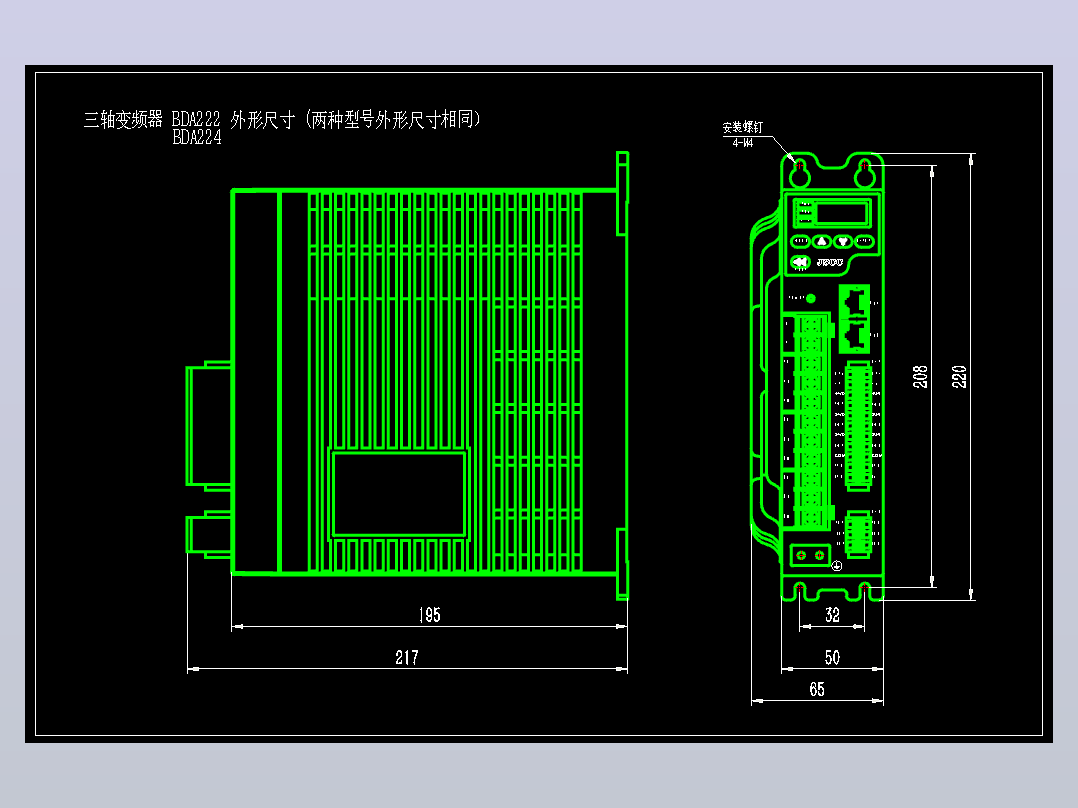This screenshot has height=808, width=1078.
Task: Pick the down-arrow key on drive panel
Action: click(843, 241)
